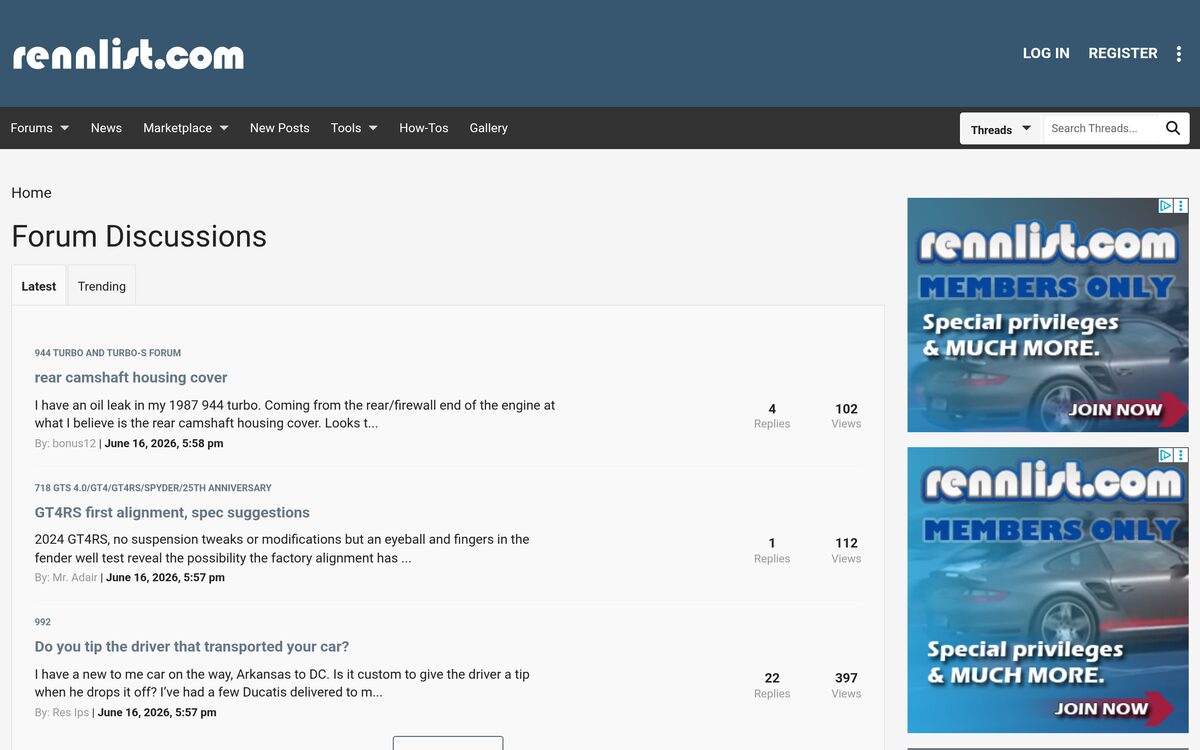1200x750 pixels.
Task: Open the 718 GTS 4.0/GT4/GT4RS forum link
Action: [x=153, y=488]
